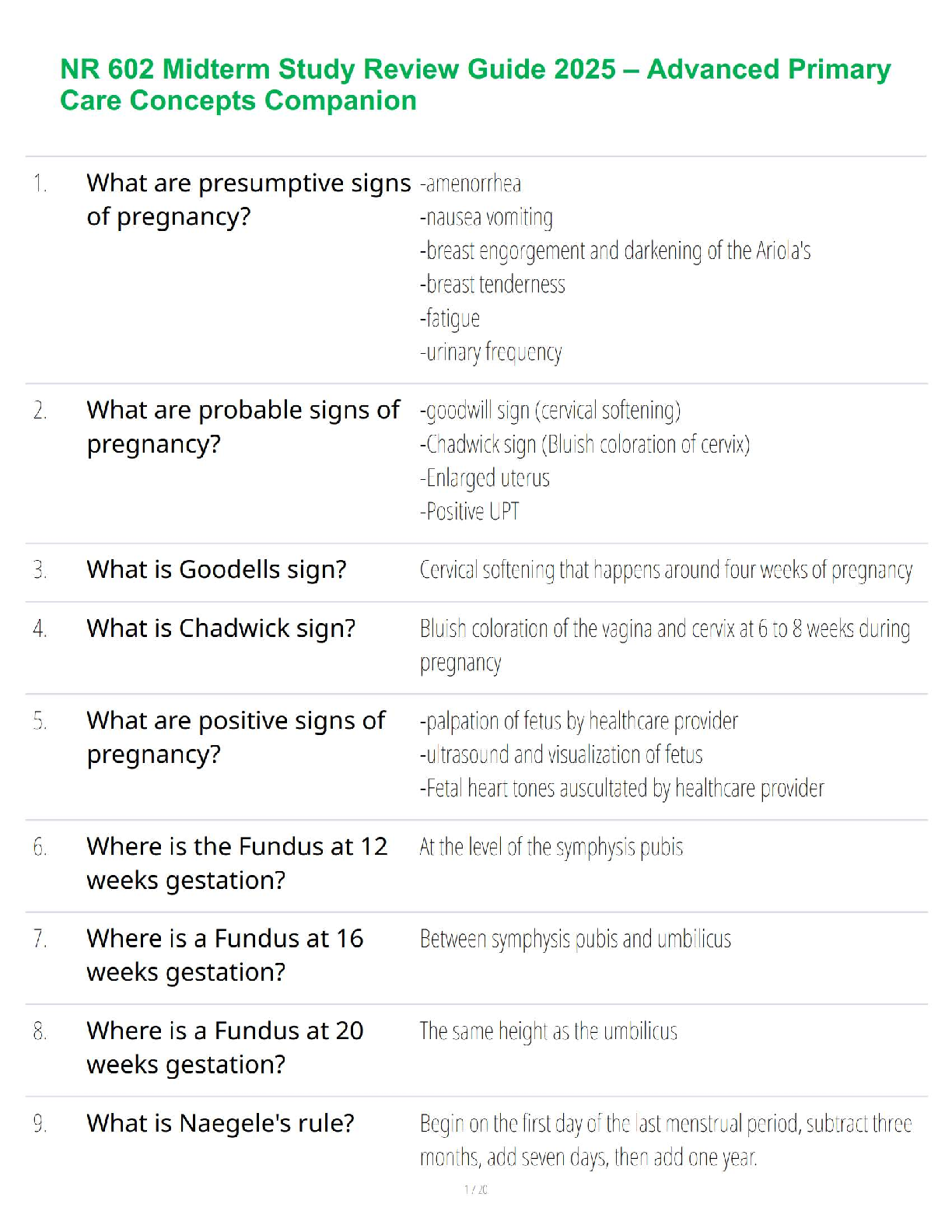Select "Between symphysis pubis and umbilicus" answer

575,940
